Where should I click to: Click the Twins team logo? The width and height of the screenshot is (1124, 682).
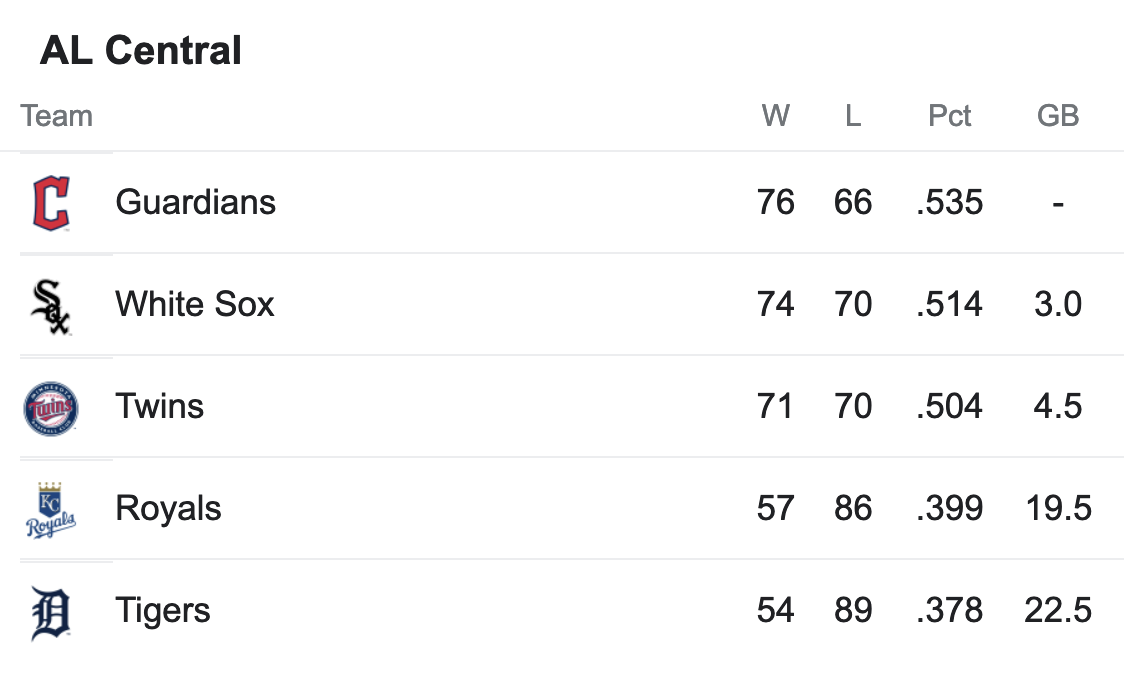[x=51, y=409]
